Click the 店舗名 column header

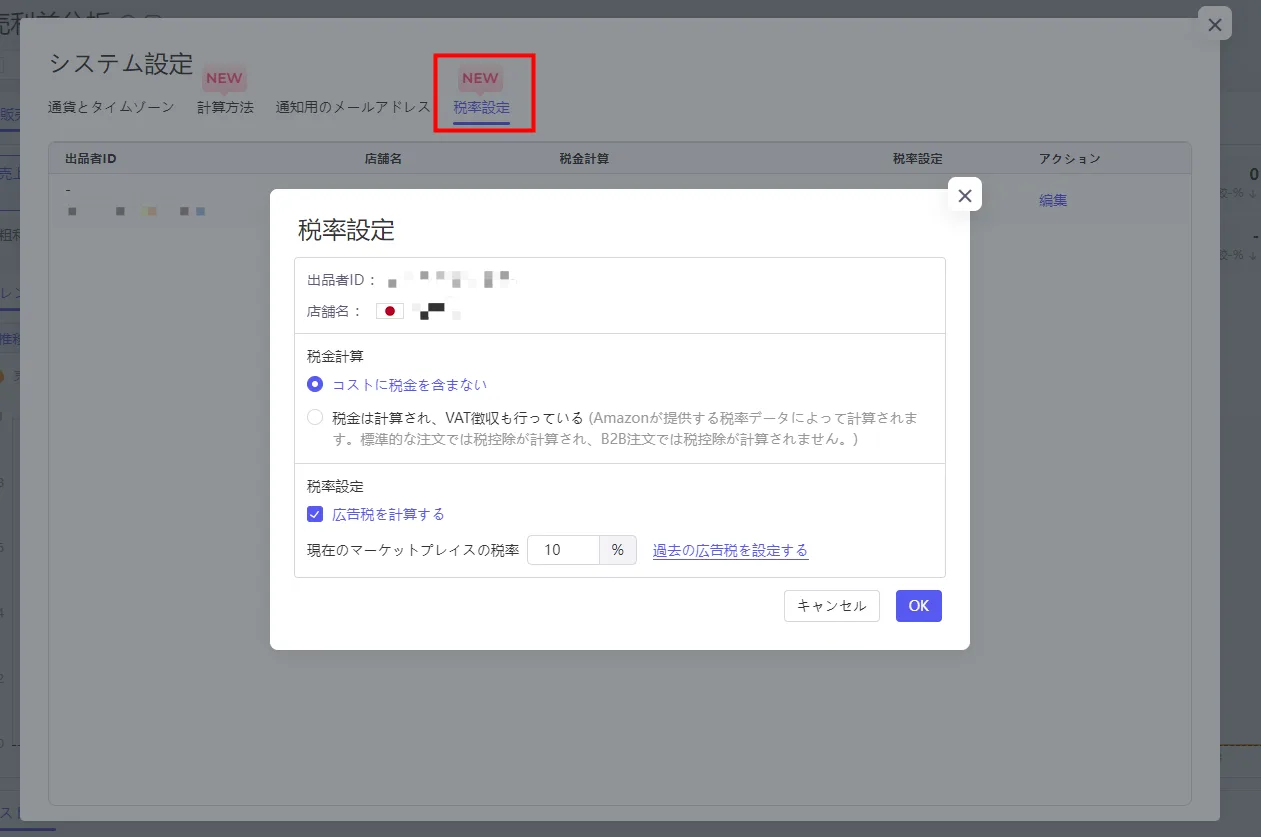(383, 159)
